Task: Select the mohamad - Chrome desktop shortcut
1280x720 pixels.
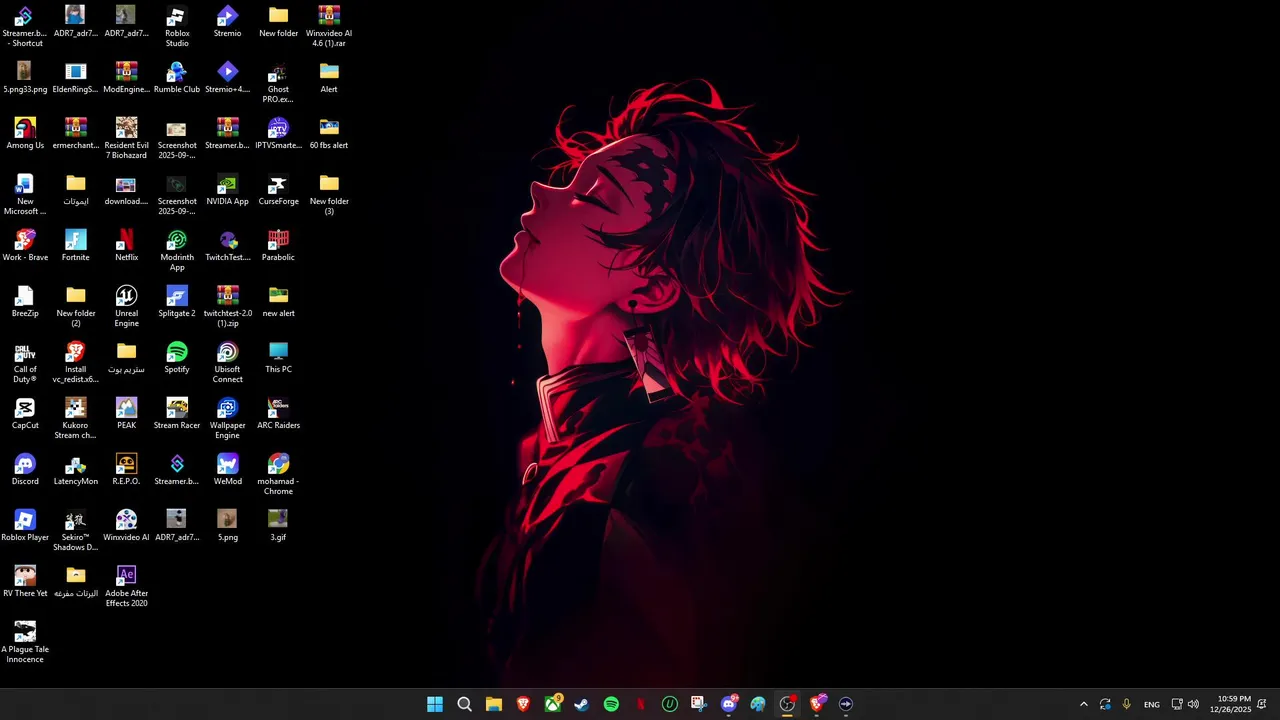Action: [278, 475]
